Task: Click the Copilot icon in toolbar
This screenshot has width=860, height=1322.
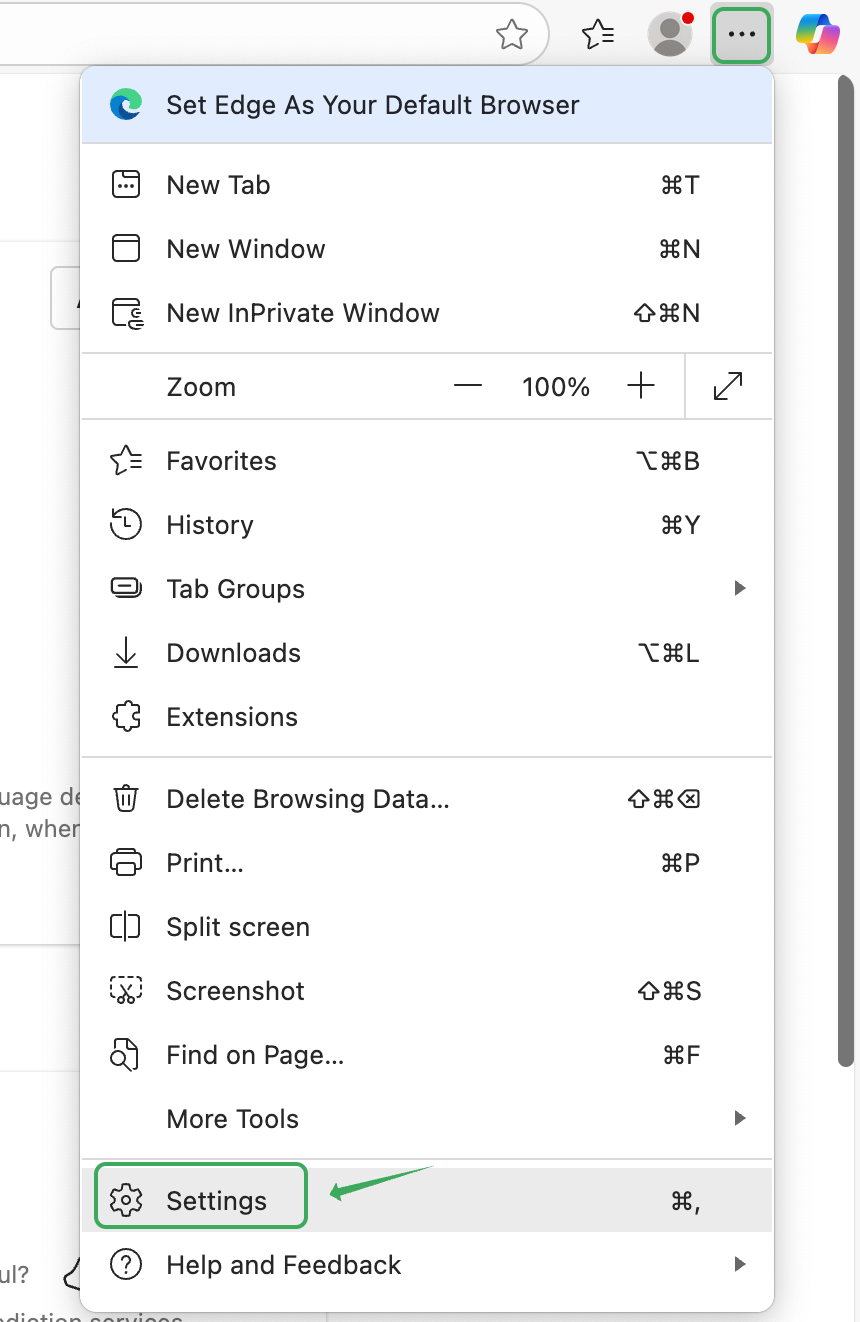Action: pyautogui.click(x=817, y=35)
